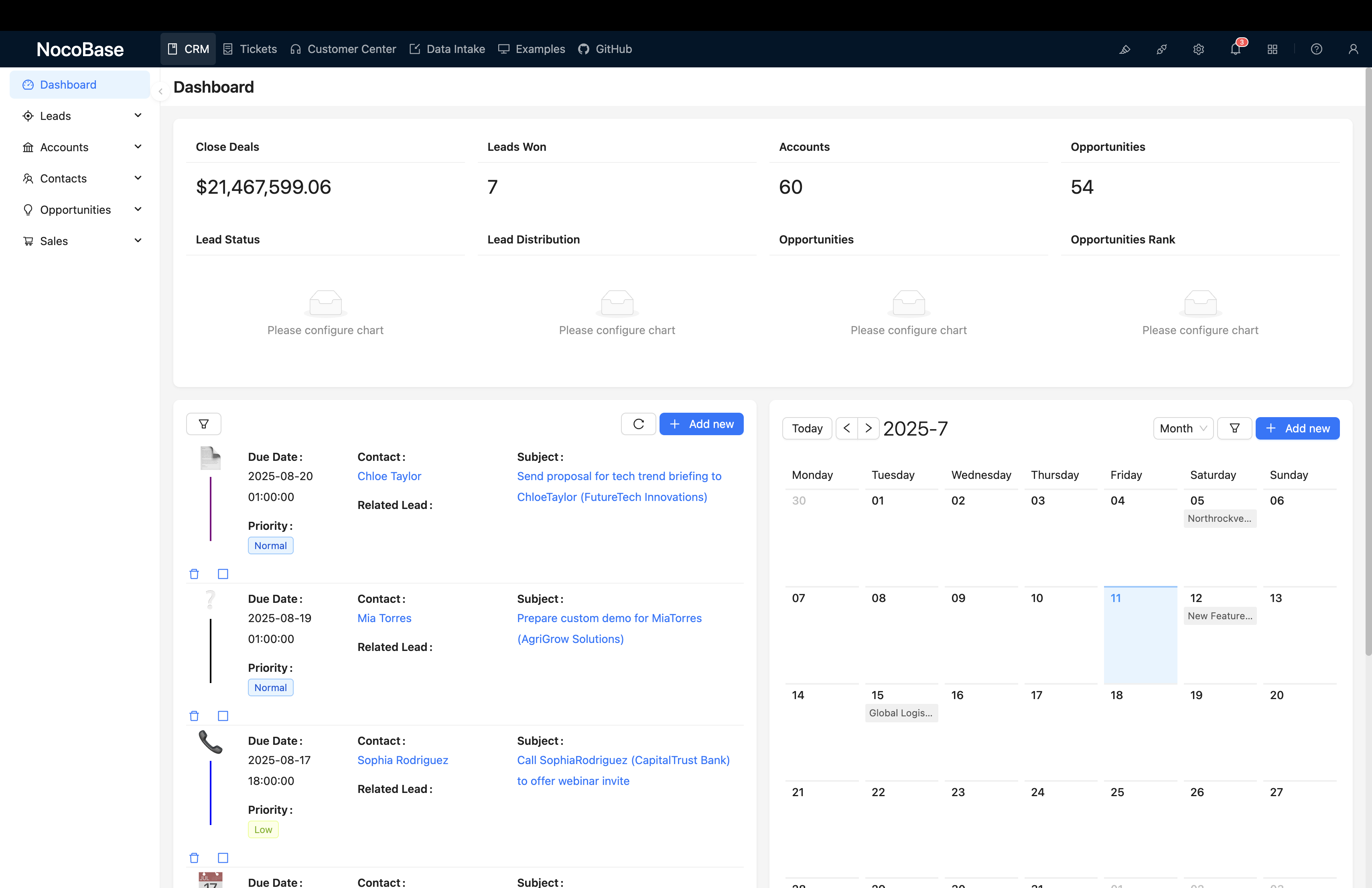Image resolution: width=1372 pixels, height=888 pixels.
Task: Open subject Send proposal for tech trend briefing
Action: click(x=619, y=487)
